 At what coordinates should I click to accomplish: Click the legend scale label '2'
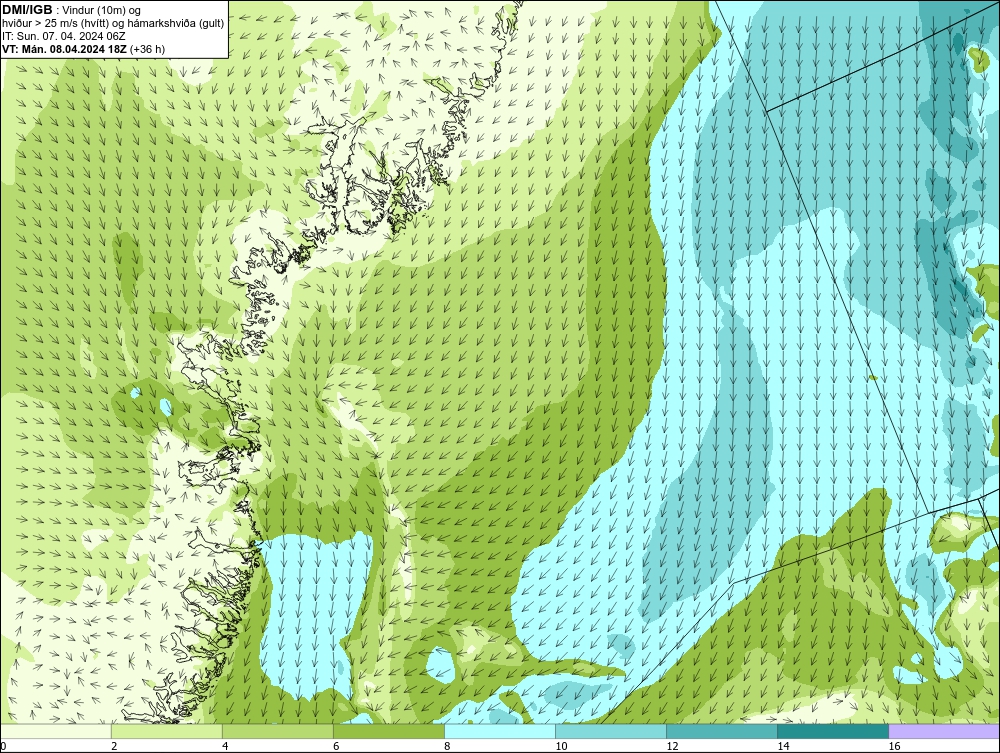[114, 746]
